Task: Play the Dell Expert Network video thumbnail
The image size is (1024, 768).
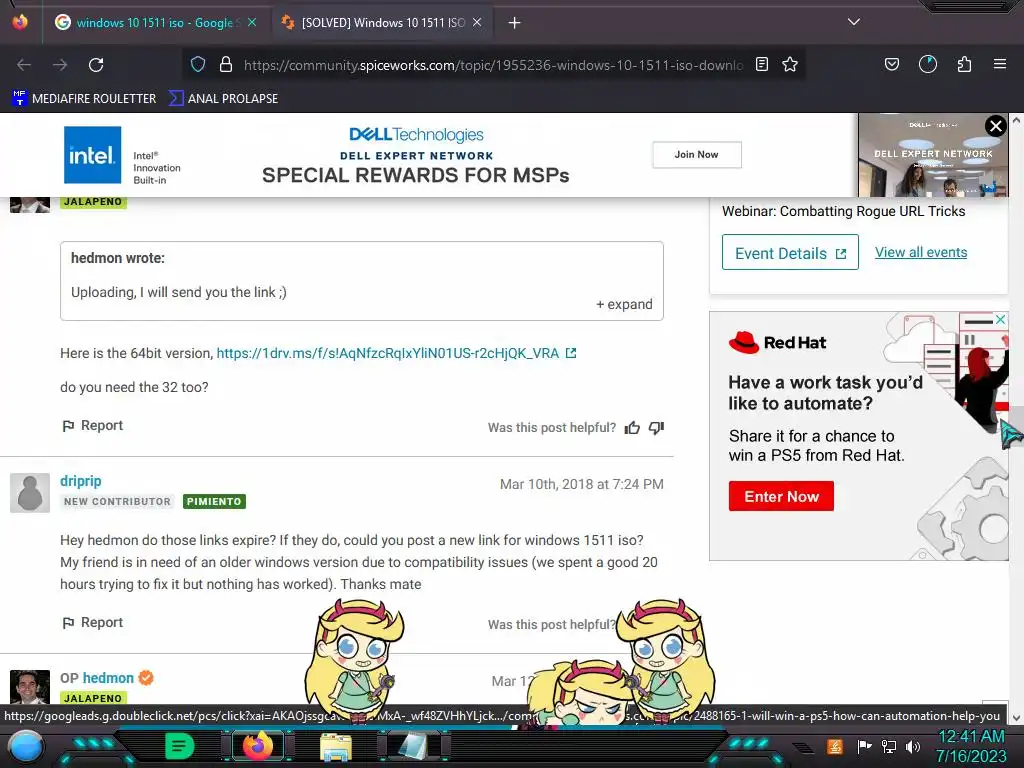Action: click(933, 155)
